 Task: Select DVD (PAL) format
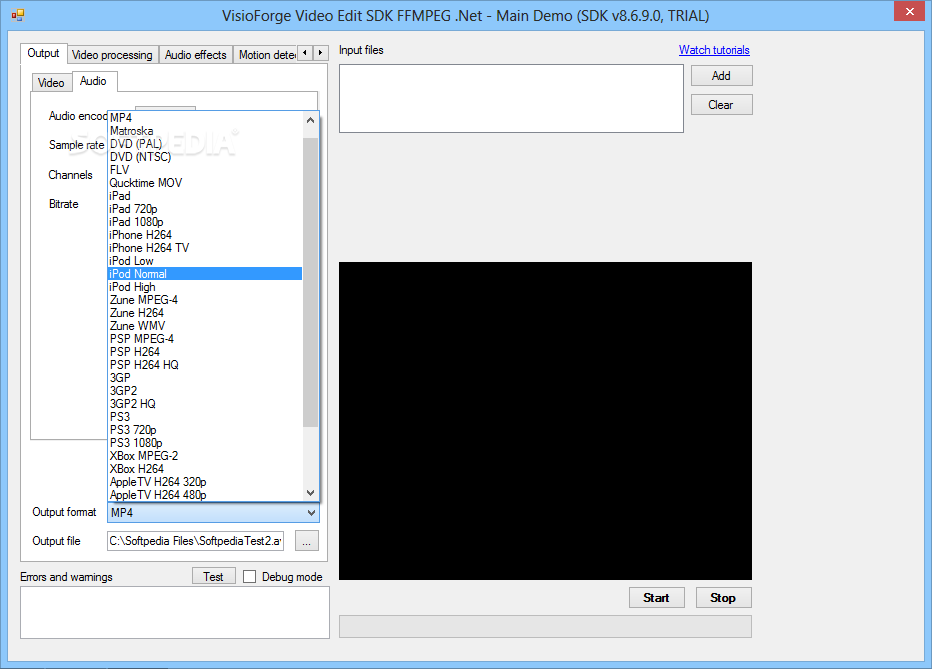coord(205,144)
